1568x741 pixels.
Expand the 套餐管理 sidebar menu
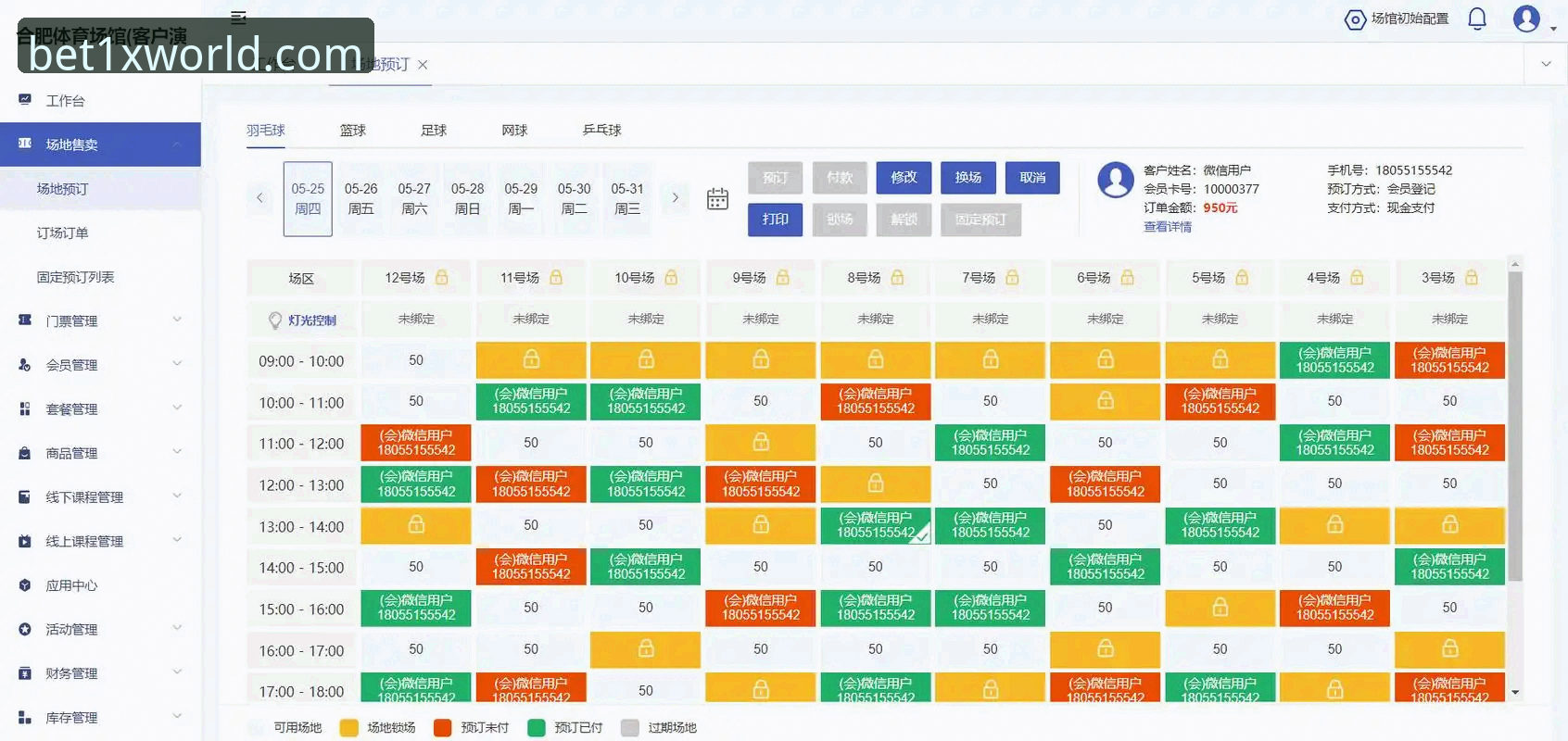[176, 408]
